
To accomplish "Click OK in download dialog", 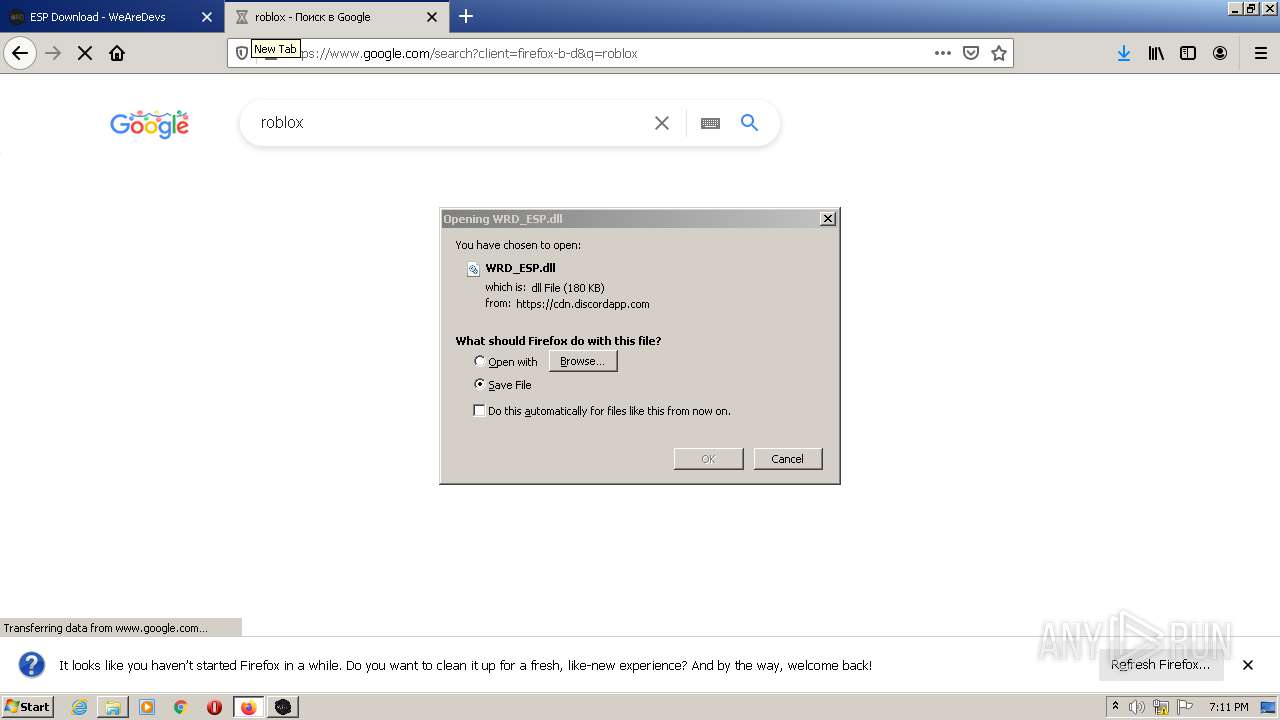I will 708,459.
